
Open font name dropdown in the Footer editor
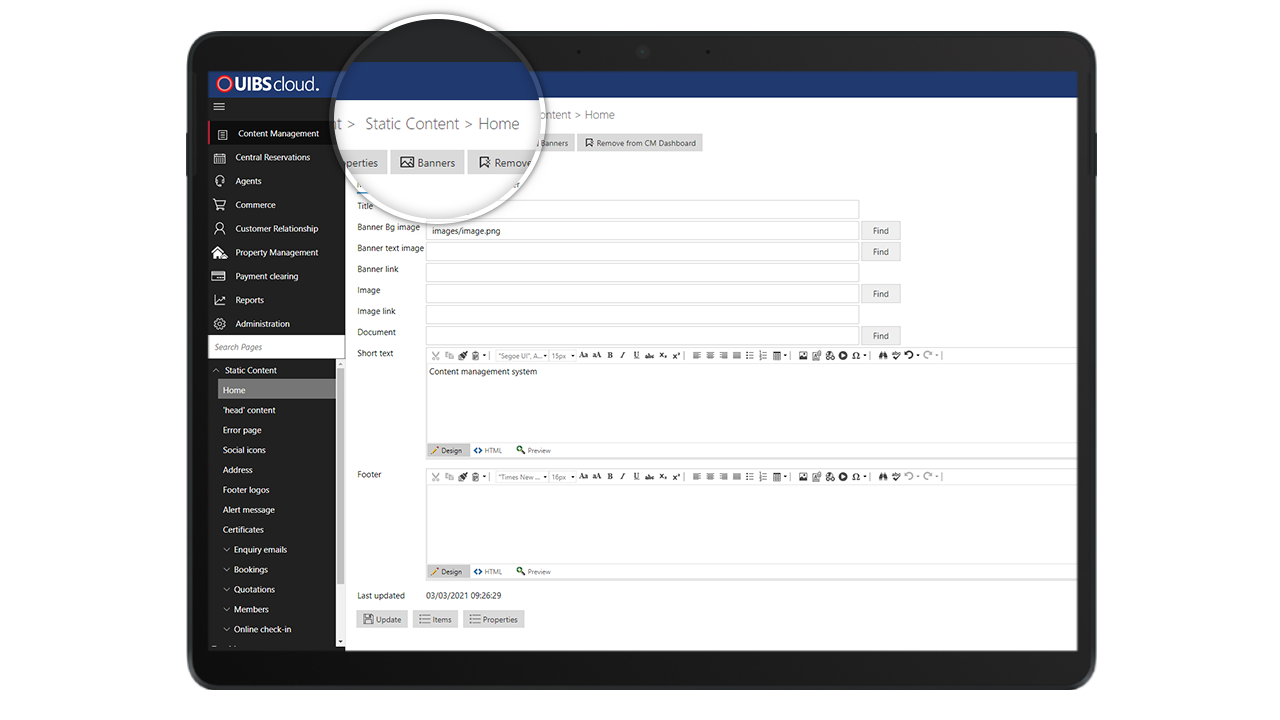coord(522,477)
